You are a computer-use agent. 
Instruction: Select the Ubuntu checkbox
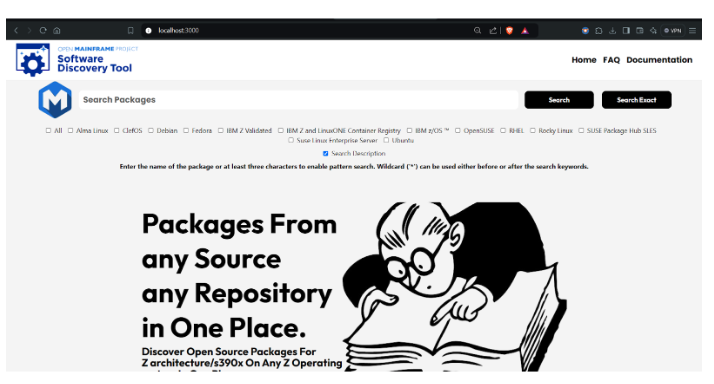click(386, 140)
